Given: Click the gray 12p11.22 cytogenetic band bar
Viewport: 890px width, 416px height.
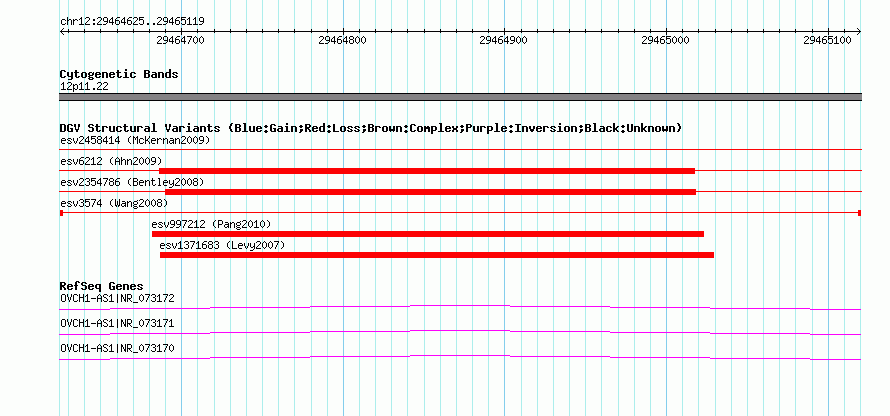Looking at the screenshot, I should 460,97.
